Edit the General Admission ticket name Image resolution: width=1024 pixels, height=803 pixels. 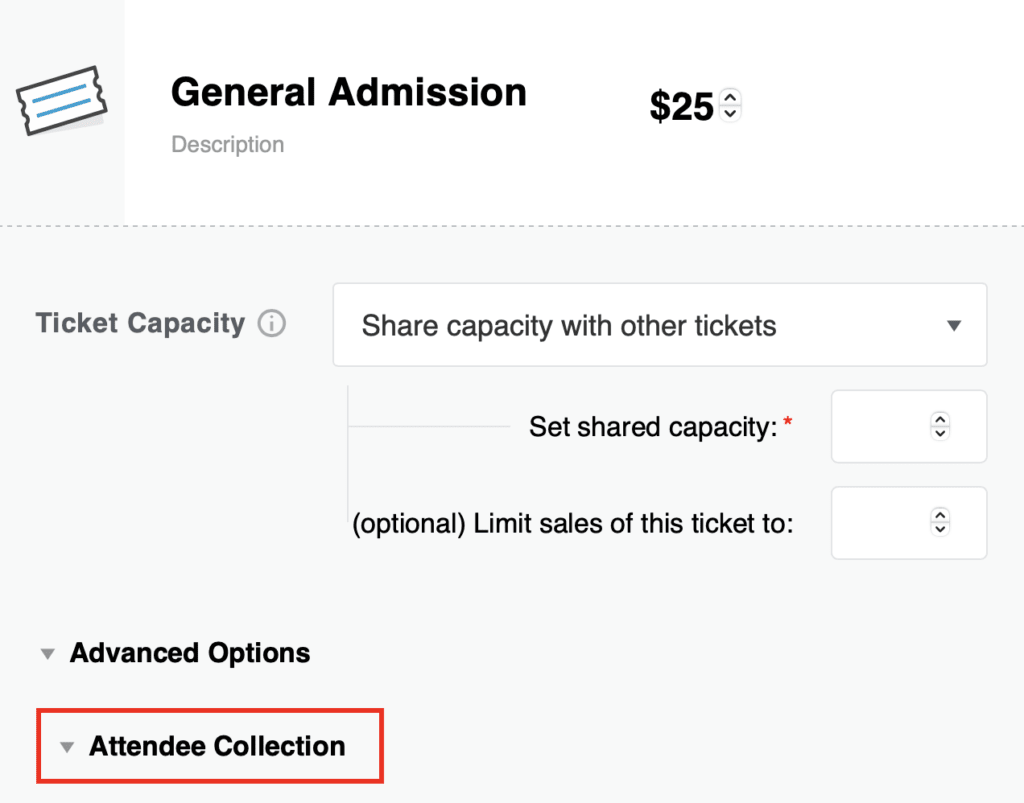(349, 92)
